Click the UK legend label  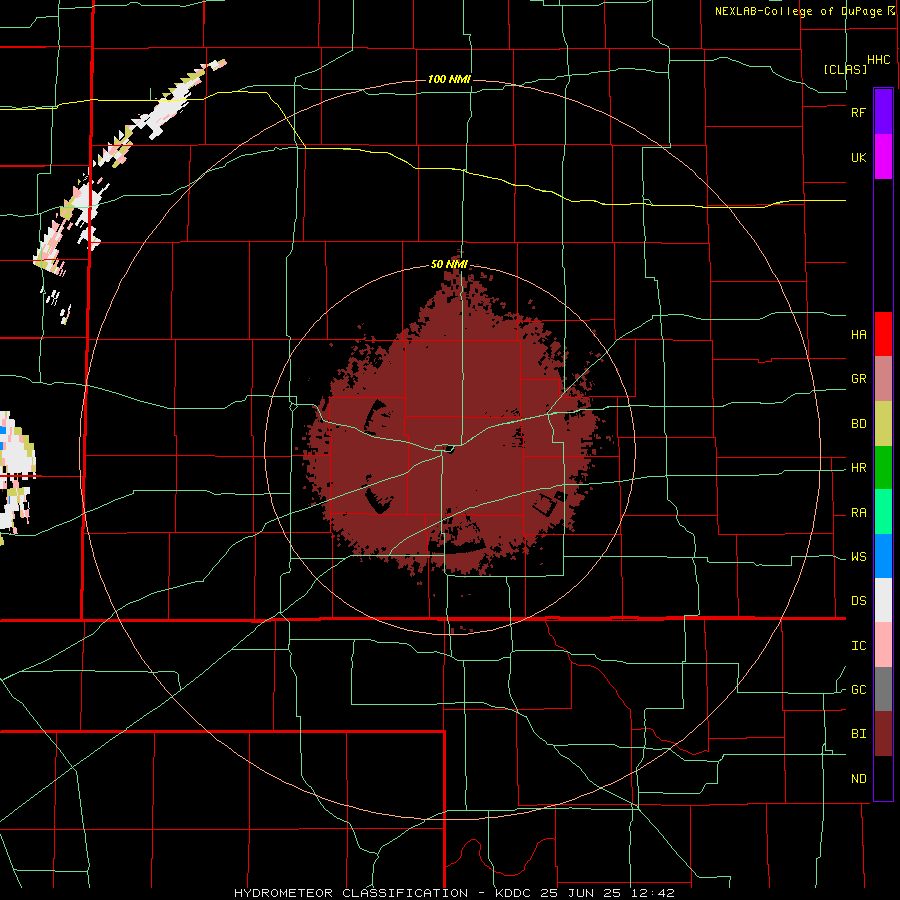pos(858,157)
